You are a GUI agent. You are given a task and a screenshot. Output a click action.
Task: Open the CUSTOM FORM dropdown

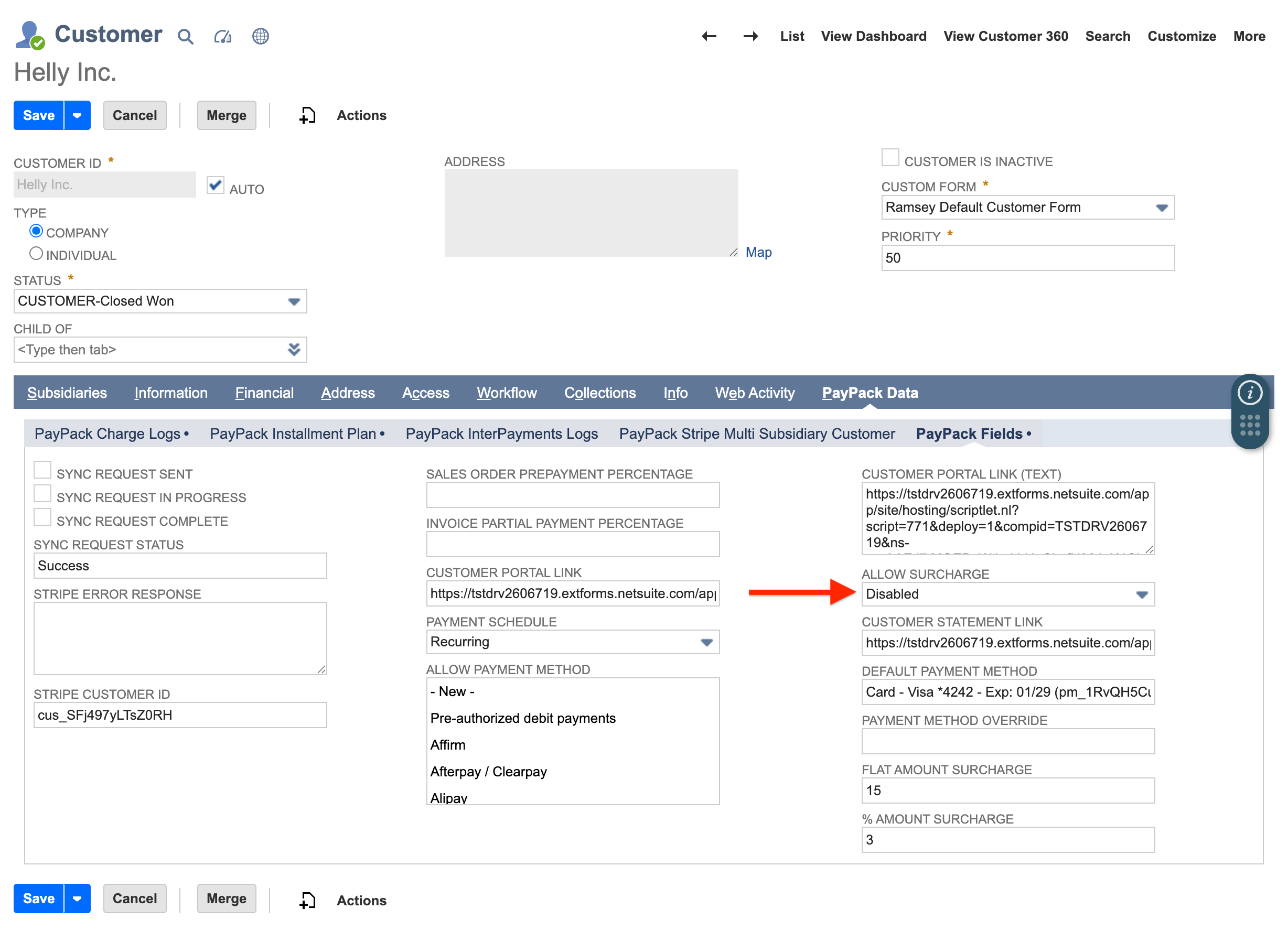[1162, 207]
